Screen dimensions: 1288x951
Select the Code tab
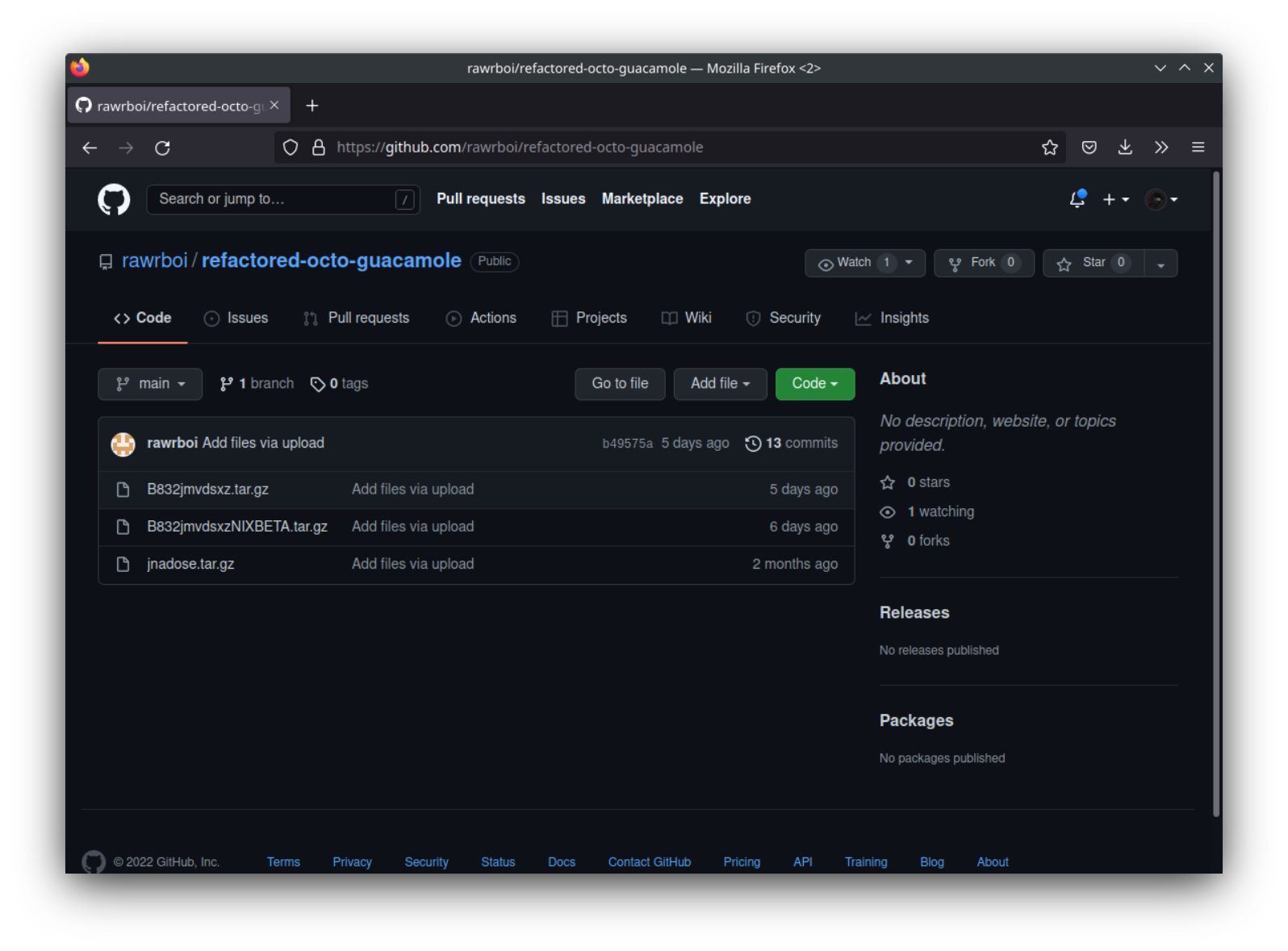pyautogui.click(x=143, y=318)
